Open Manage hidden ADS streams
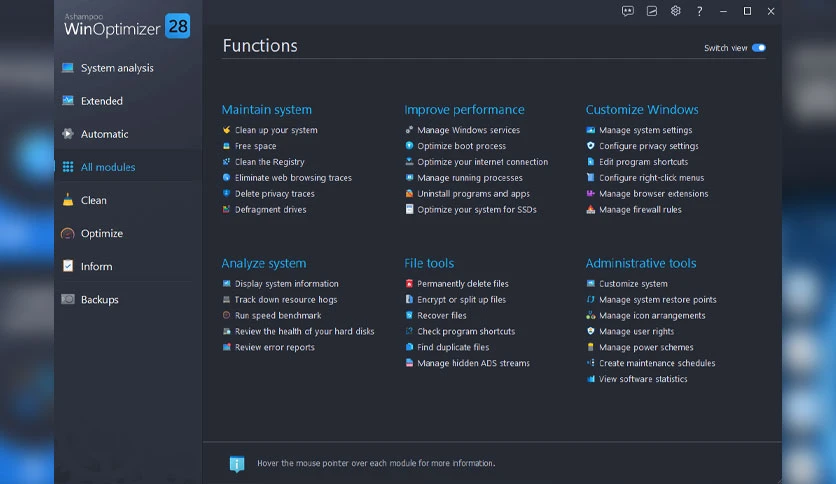Screen dimensions: 836x484 pyautogui.click(x=473, y=363)
